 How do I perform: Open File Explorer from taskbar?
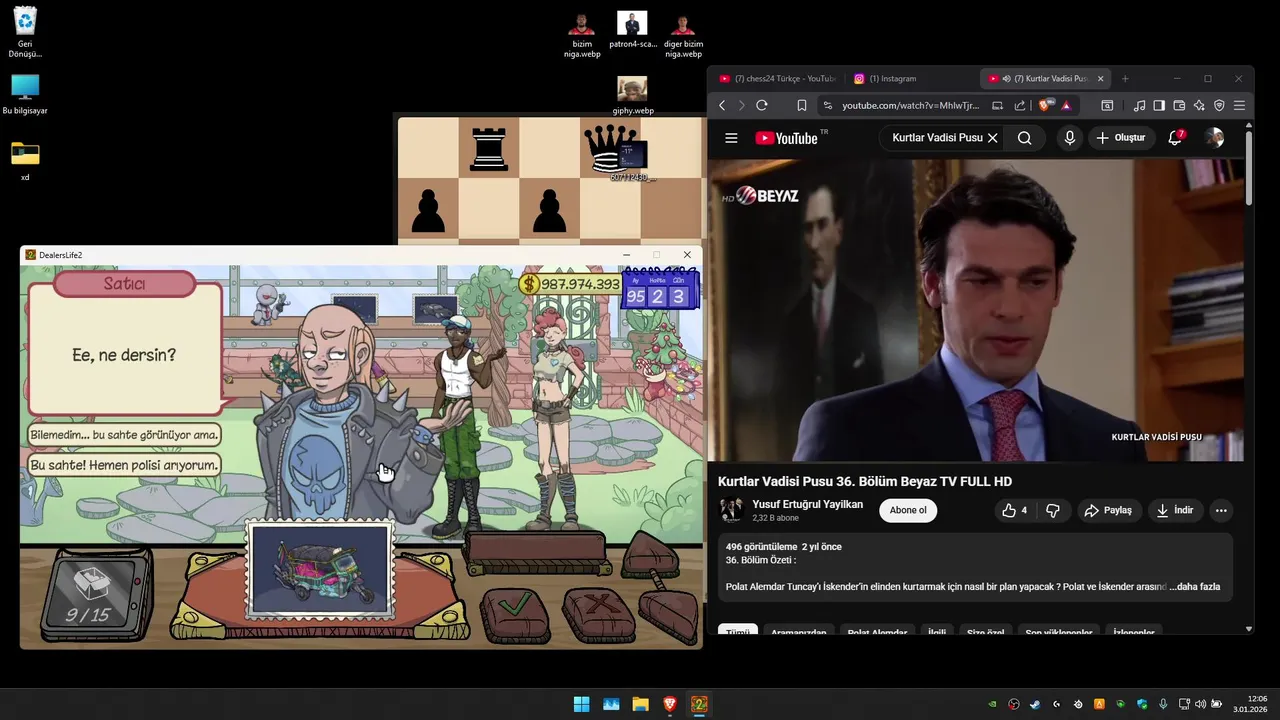[x=640, y=704]
